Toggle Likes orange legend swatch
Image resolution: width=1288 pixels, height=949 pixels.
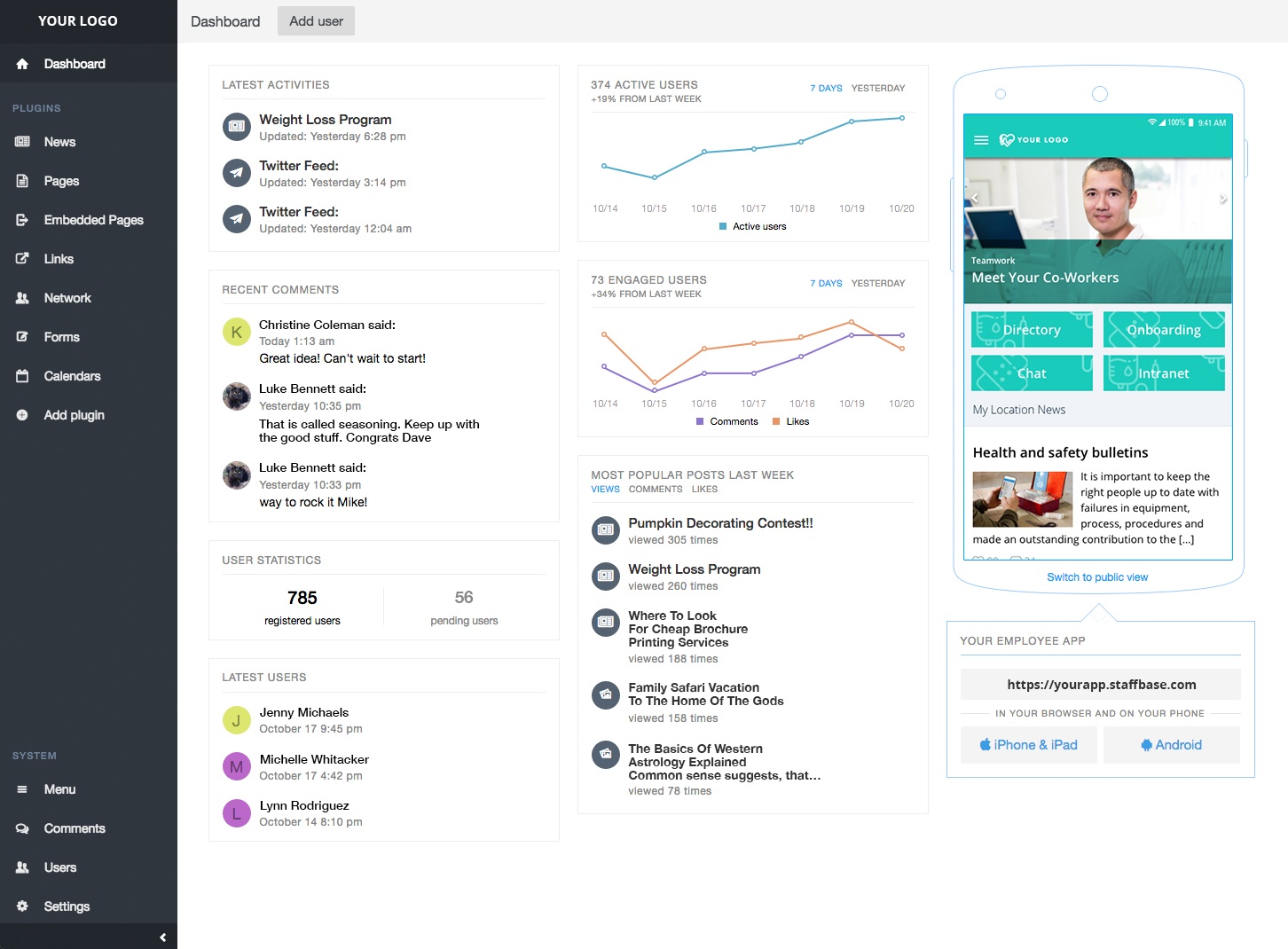pyautogui.click(x=776, y=422)
